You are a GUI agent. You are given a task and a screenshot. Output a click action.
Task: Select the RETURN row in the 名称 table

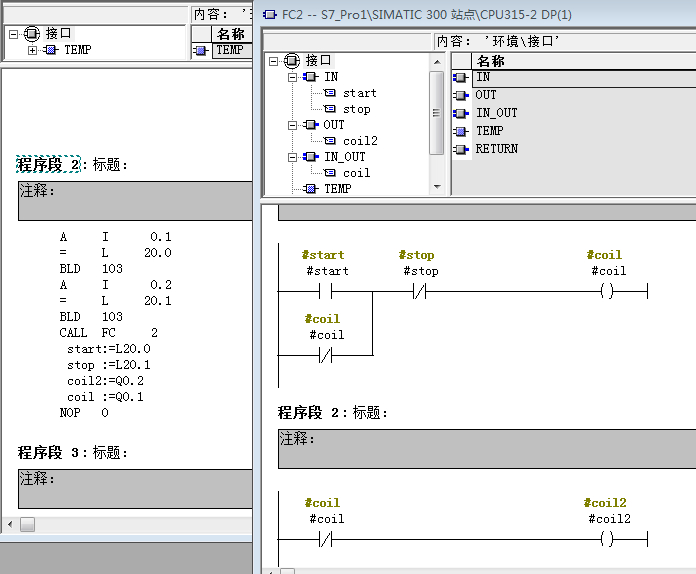(x=584, y=149)
